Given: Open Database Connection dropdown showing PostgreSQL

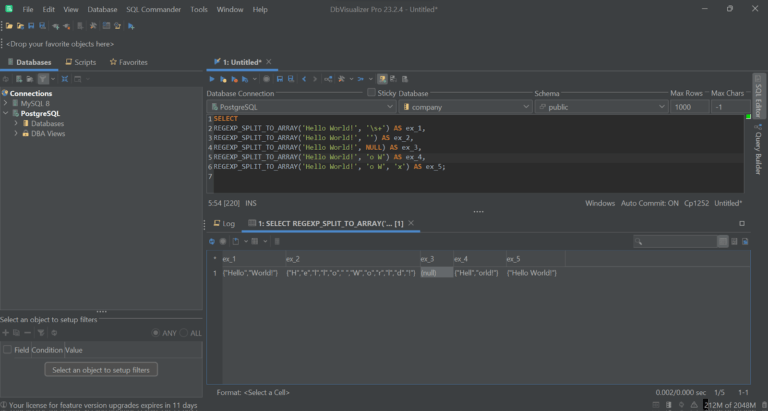Looking at the screenshot, I should pyautogui.click(x=301, y=107).
